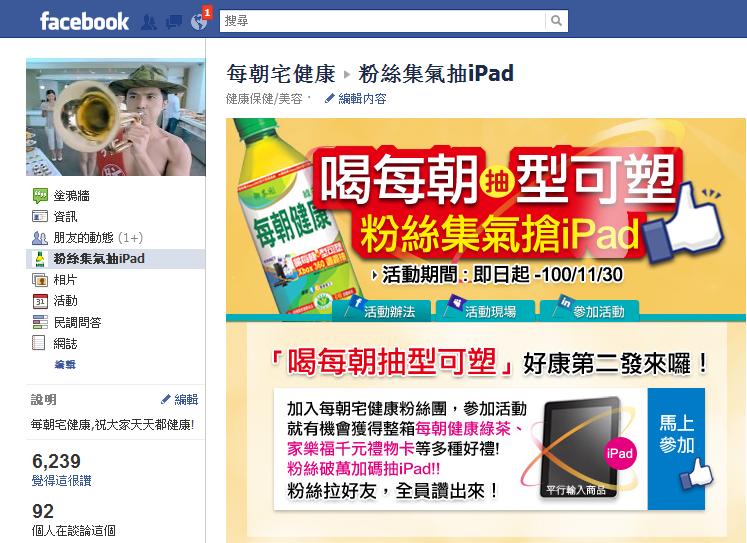Click the 塗鴉牆 speech bubble icon
The image size is (747, 543).
click(40, 195)
